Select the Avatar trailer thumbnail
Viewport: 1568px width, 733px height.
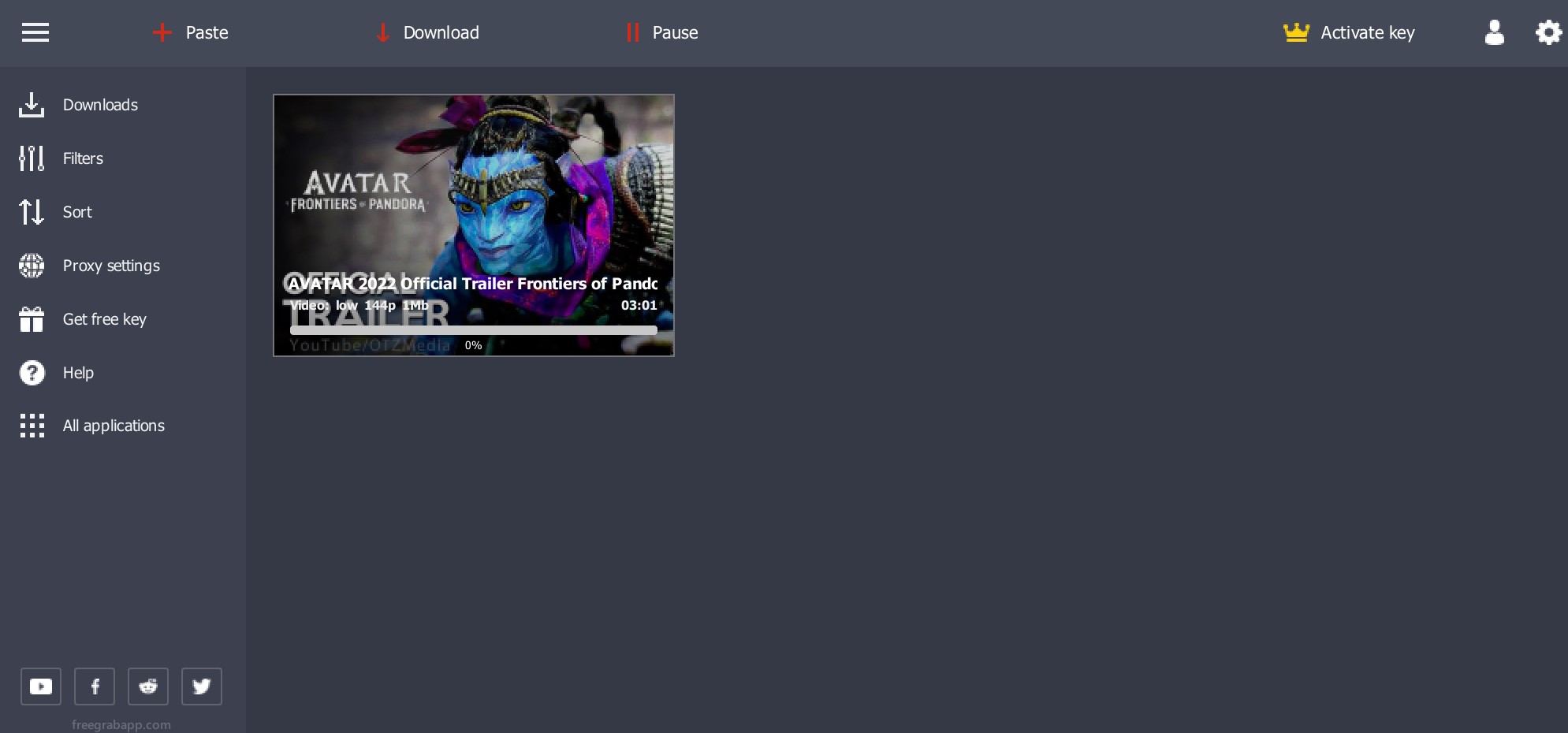(x=474, y=225)
